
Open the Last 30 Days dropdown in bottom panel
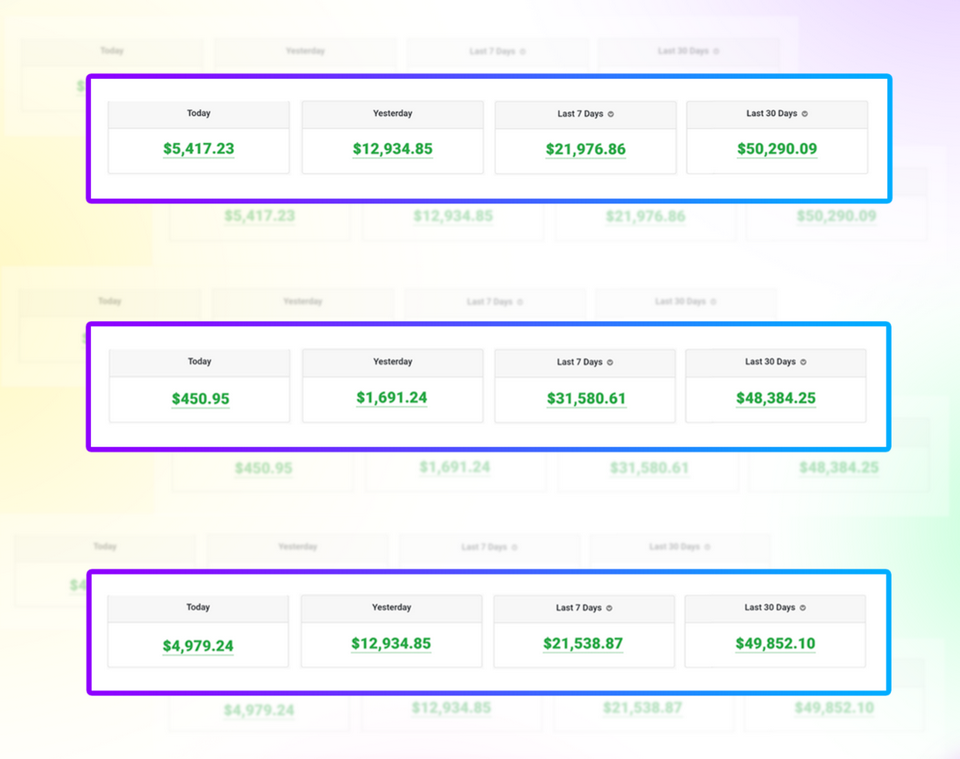coord(775,607)
